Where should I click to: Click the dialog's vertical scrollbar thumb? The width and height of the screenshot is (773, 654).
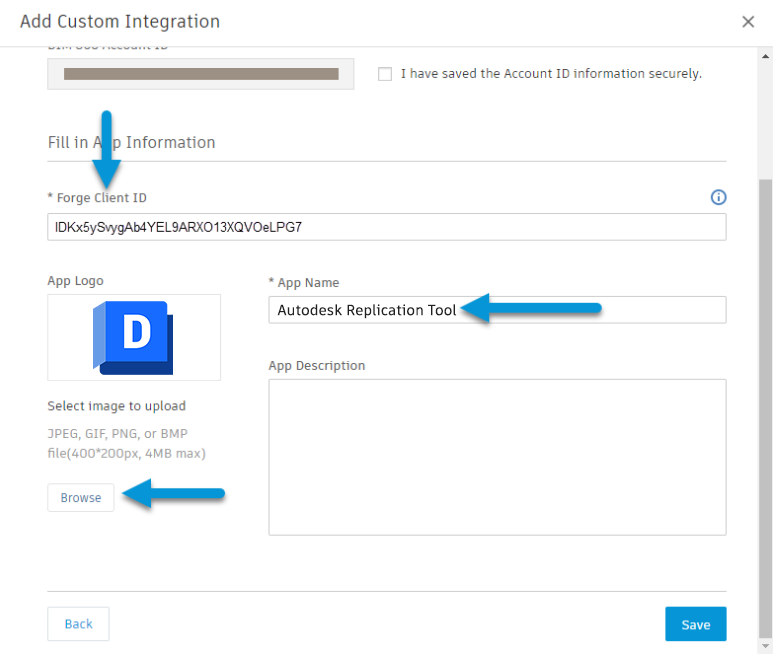pos(765,400)
